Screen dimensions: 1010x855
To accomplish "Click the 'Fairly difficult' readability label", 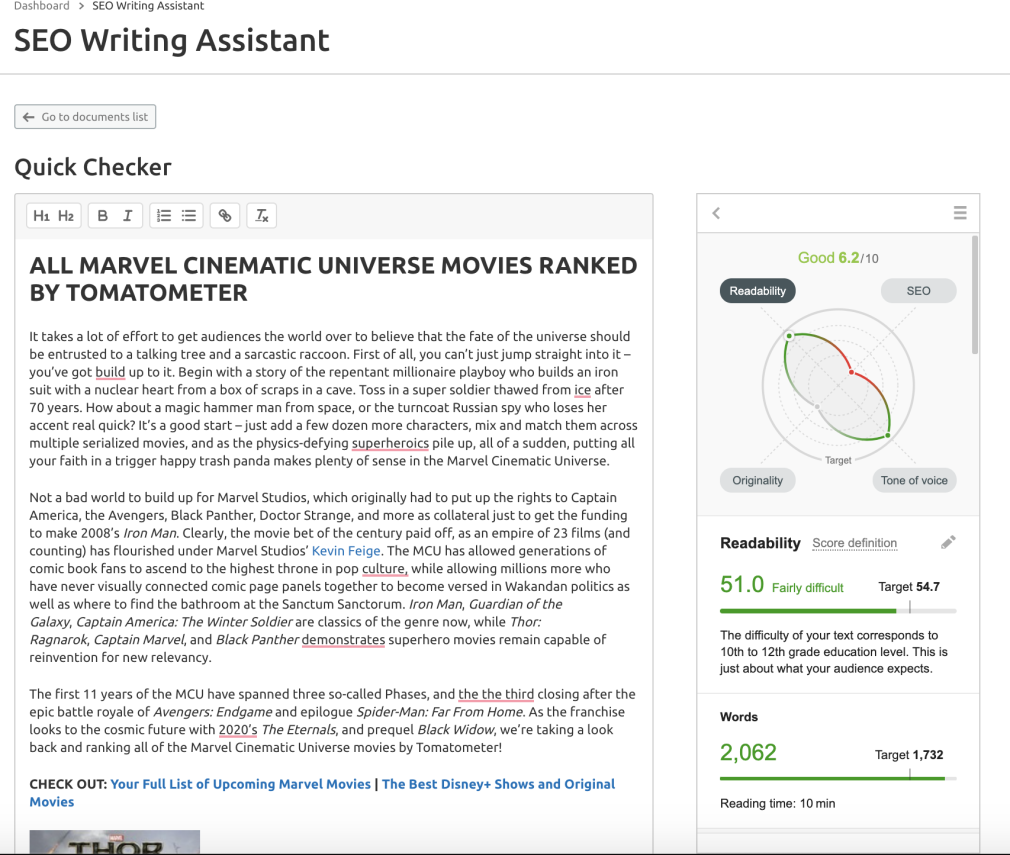I will [808, 588].
